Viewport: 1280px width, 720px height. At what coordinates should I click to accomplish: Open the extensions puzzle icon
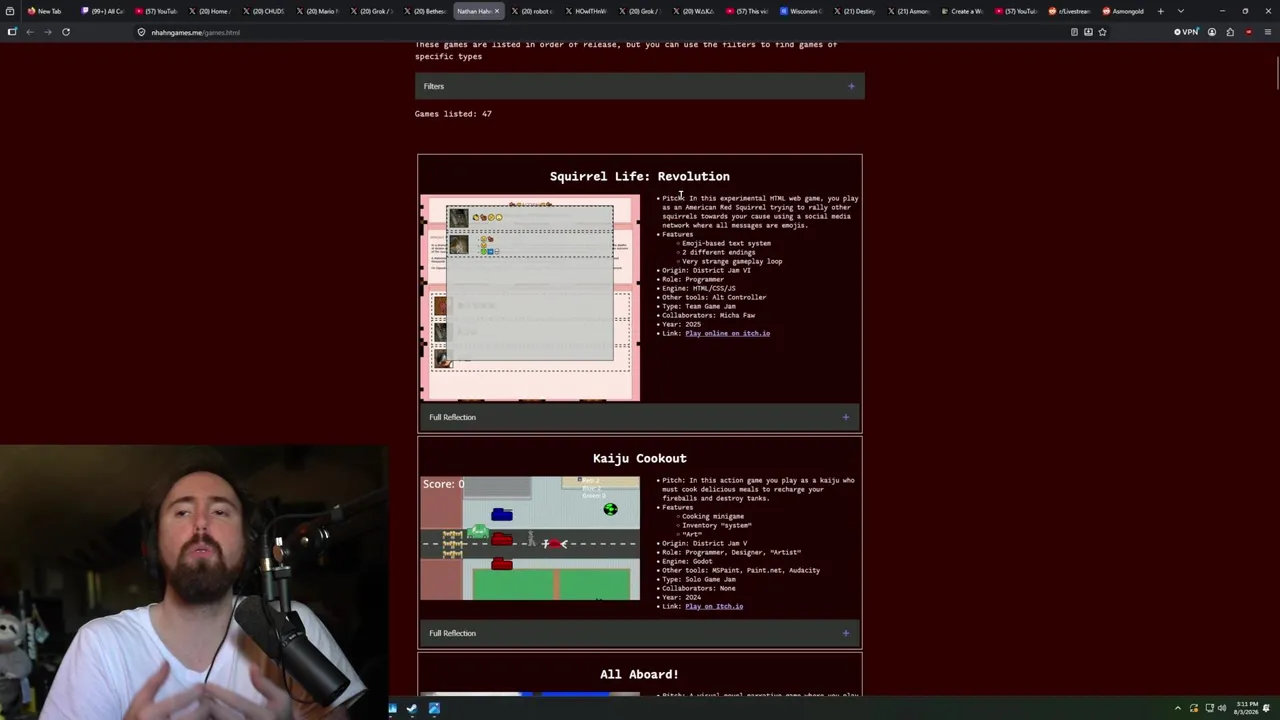click(x=1230, y=32)
